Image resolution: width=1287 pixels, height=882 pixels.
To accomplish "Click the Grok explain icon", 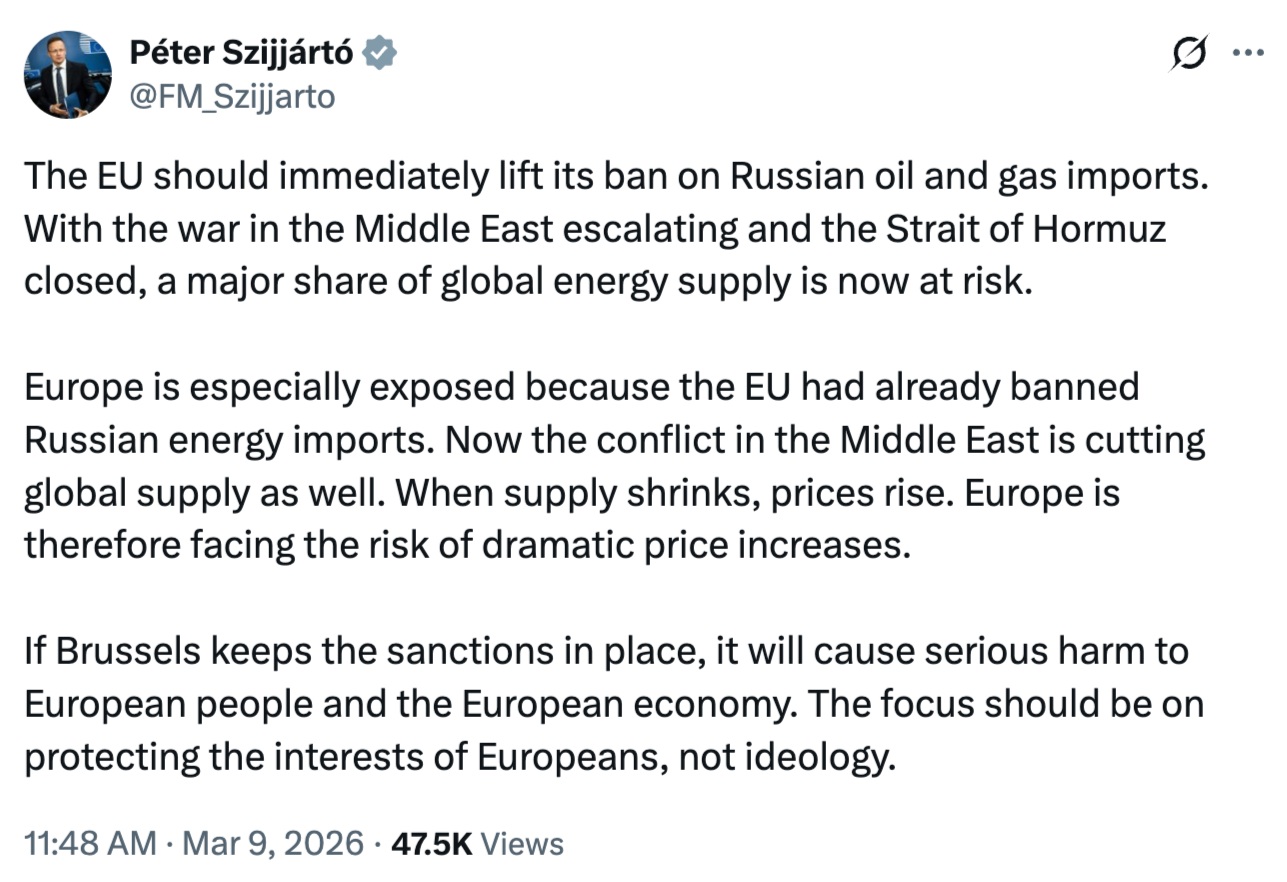I will (x=1188, y=53).
